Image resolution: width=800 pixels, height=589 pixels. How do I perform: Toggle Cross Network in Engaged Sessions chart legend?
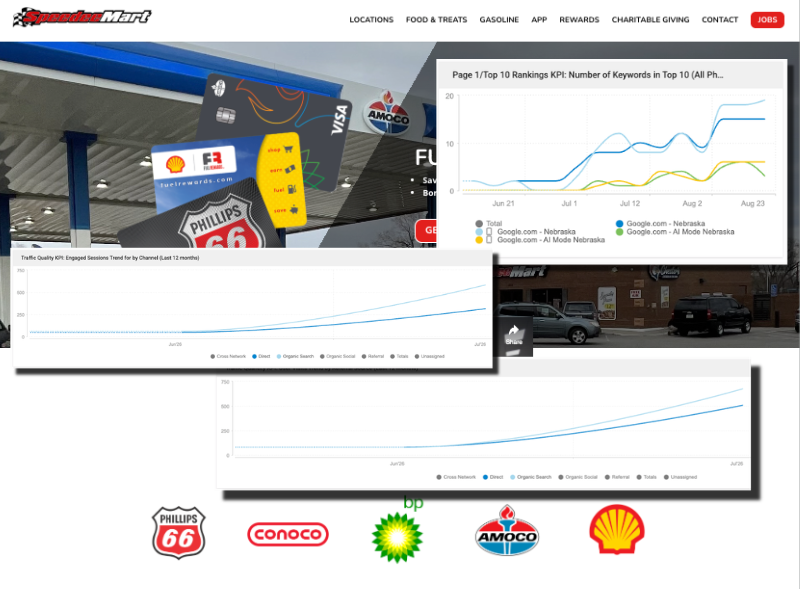pos(228,356)
